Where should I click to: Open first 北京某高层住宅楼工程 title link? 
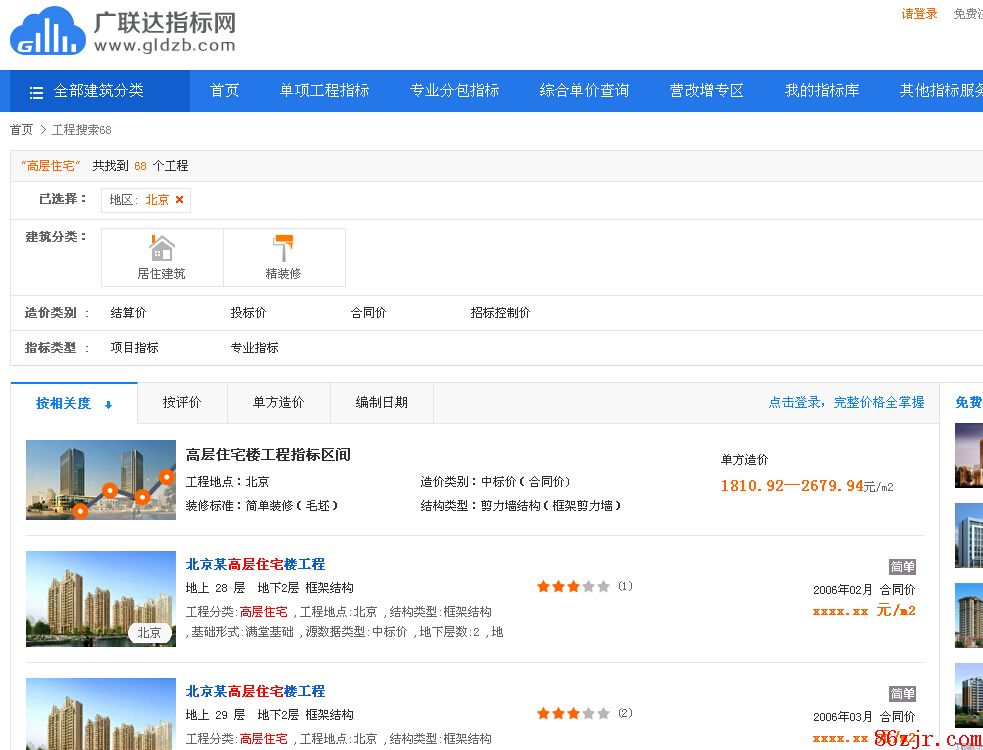(255, 564)
